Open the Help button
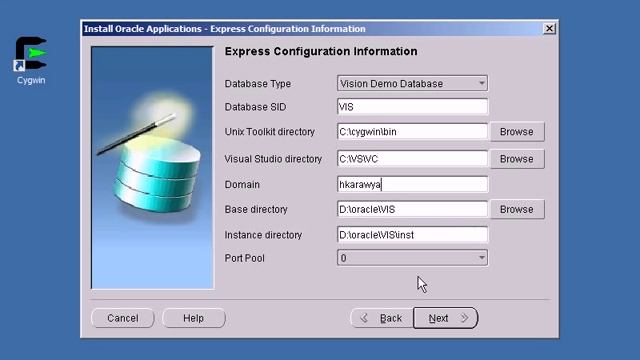Image resolution: width=640 pixels, height=360 pixels. click(193, 318)
